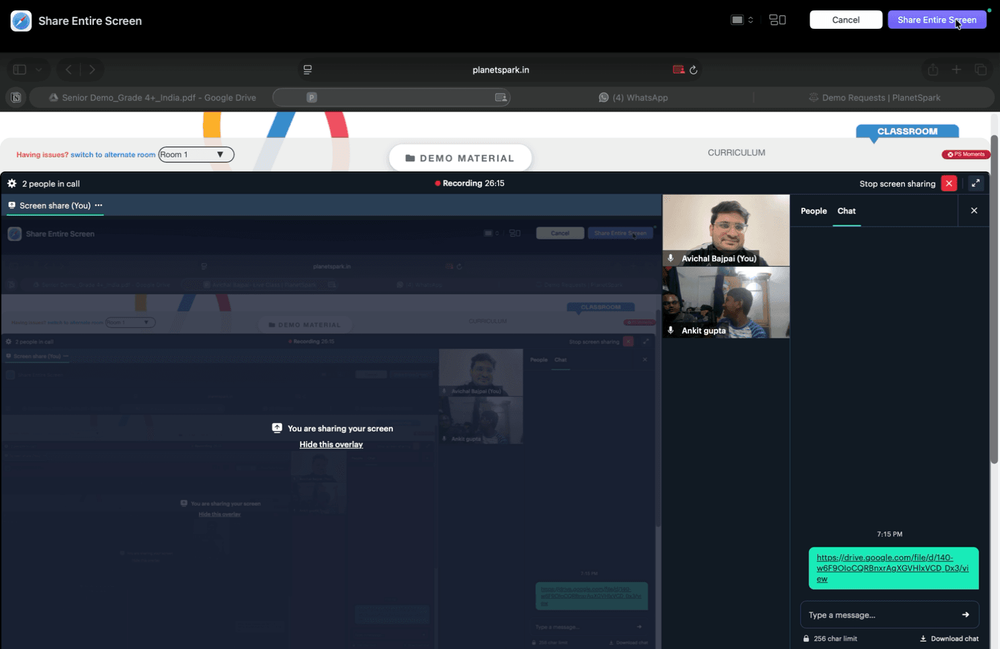
Task: Open the Screen share more options ellipsis
Action: pyautogui.click(x=98, y=205)
